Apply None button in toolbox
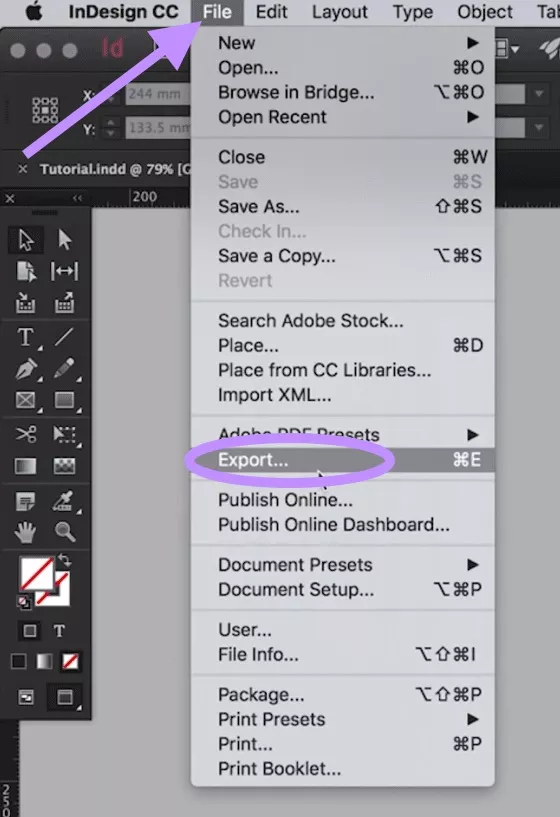560x817 pixels. pos(70,662)
